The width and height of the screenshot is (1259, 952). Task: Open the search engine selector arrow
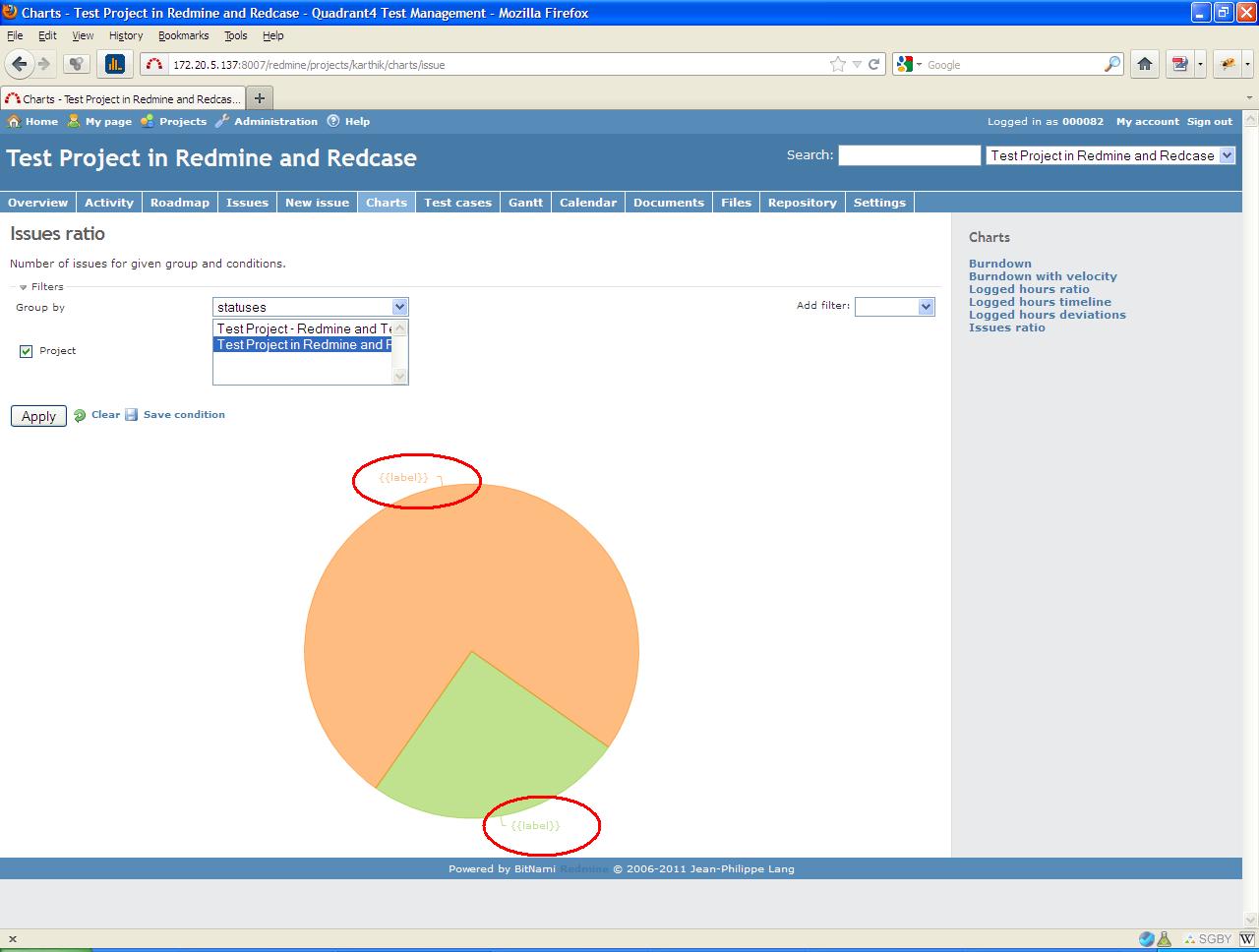tap(919, 65)
